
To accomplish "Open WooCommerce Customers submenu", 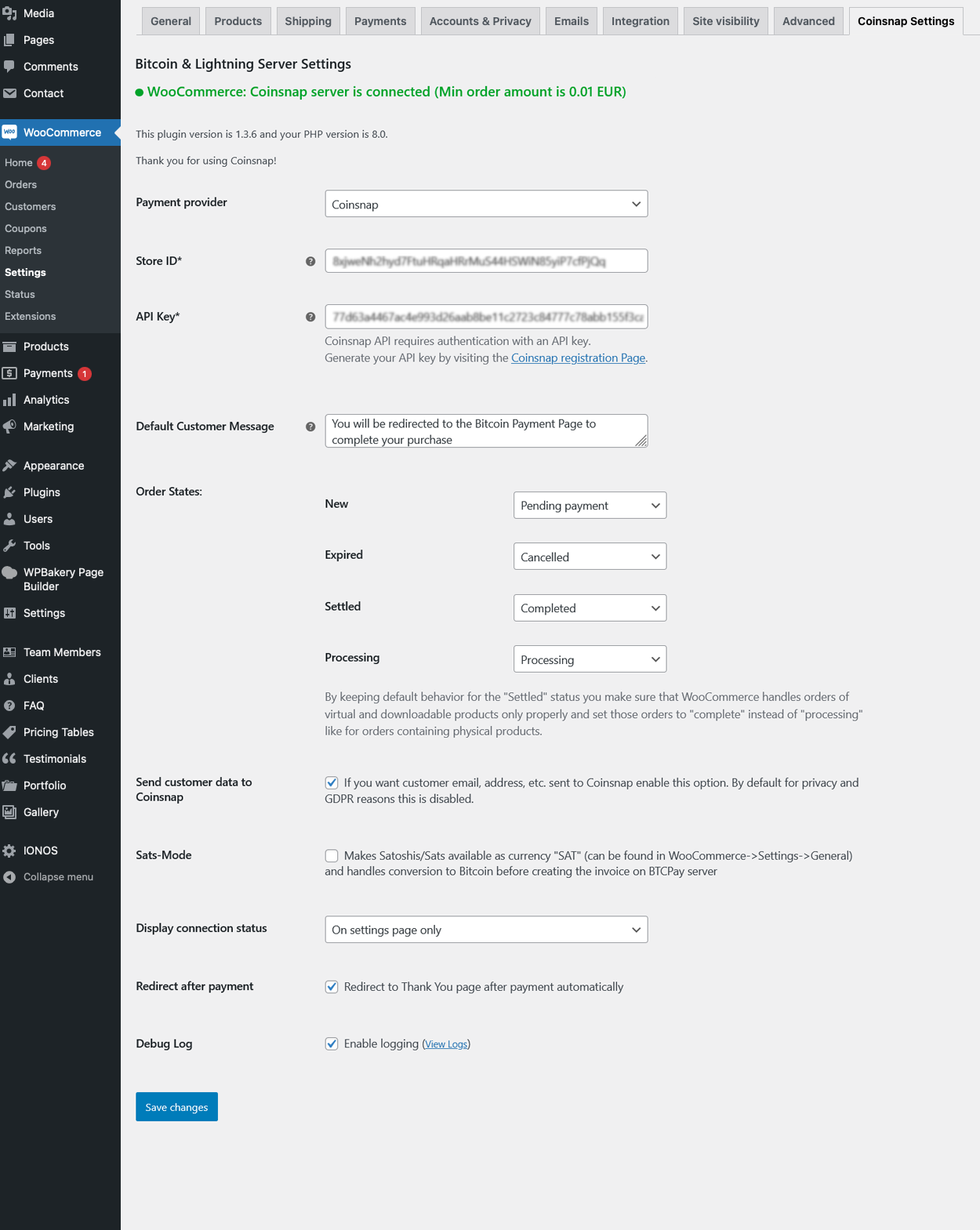I will [x=31, y=207].
